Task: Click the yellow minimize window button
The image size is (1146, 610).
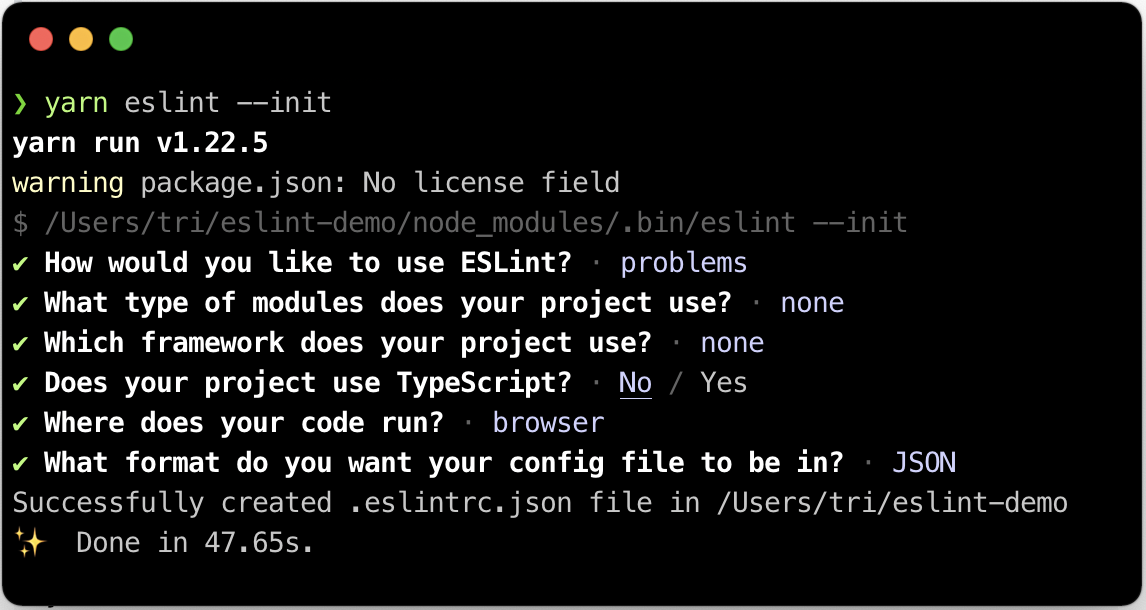Action: (x=81, y=40)
